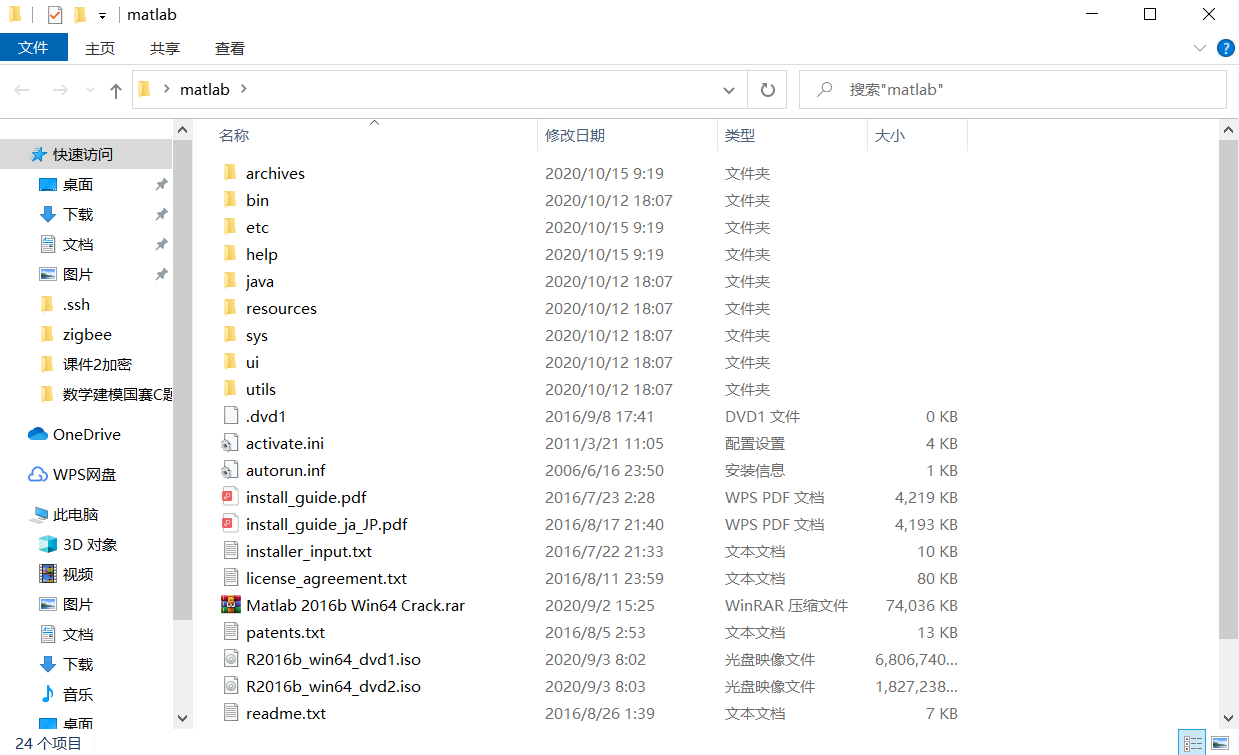Click the disc image icon of R2016b_win64_dvd2.iso

click(230, 686)
